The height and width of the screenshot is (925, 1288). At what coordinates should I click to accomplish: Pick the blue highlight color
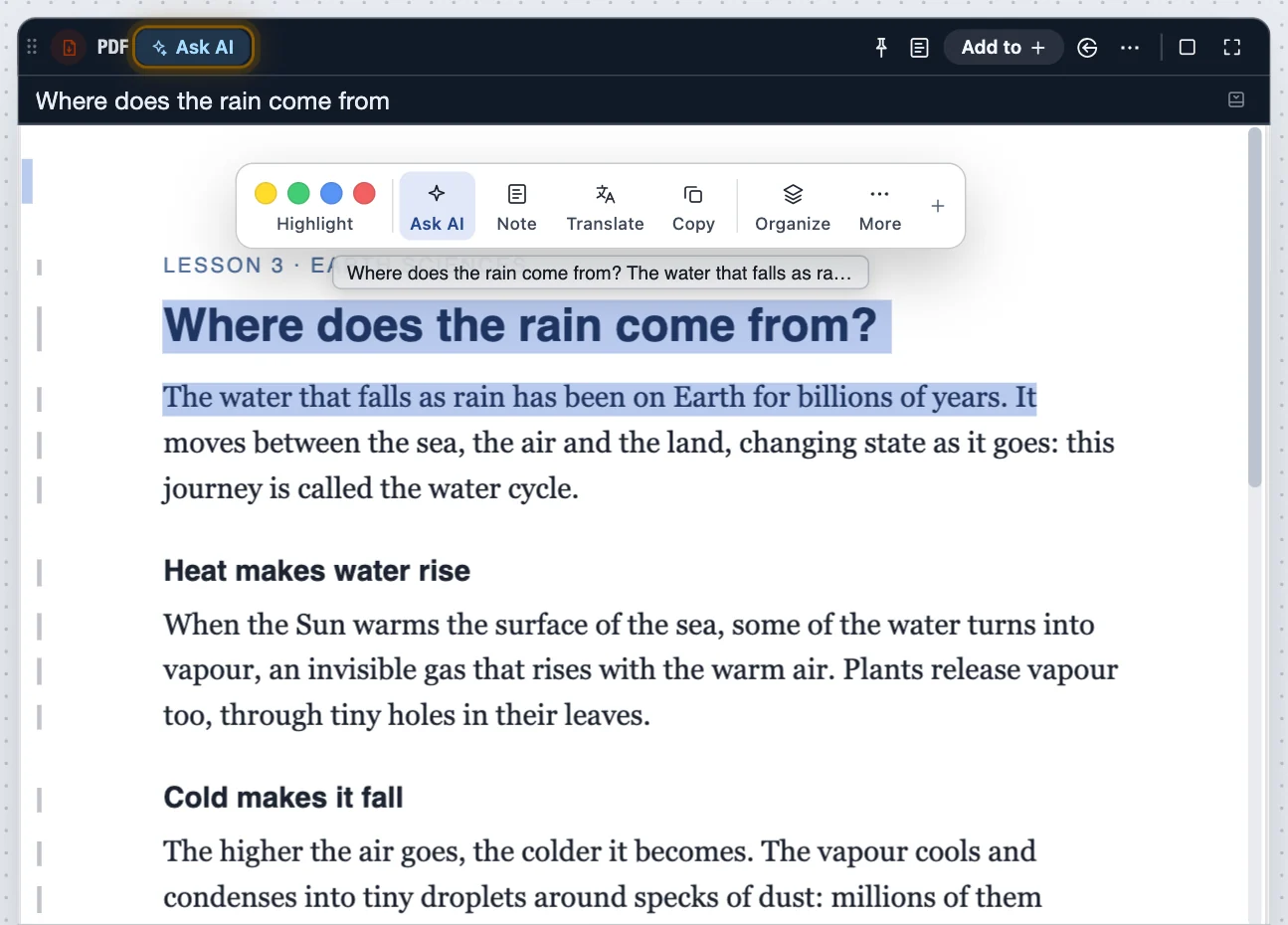tap(331, 193)
